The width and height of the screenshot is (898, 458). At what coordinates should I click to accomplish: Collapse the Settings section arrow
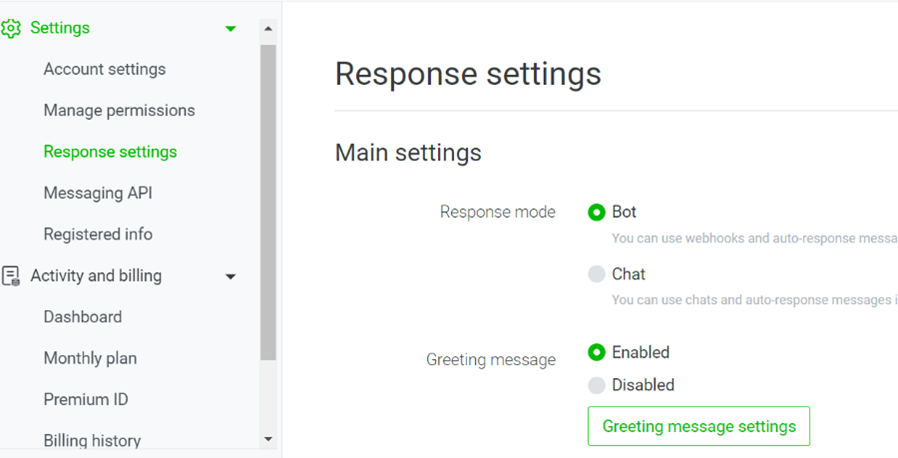[x=231, y=29]
